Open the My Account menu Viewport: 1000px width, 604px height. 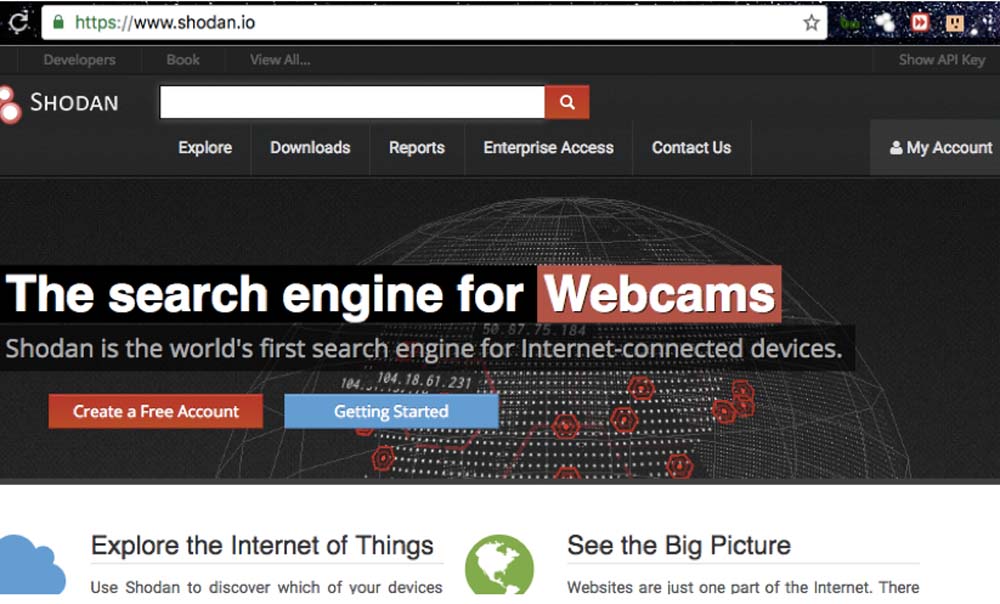coord(941,147)
